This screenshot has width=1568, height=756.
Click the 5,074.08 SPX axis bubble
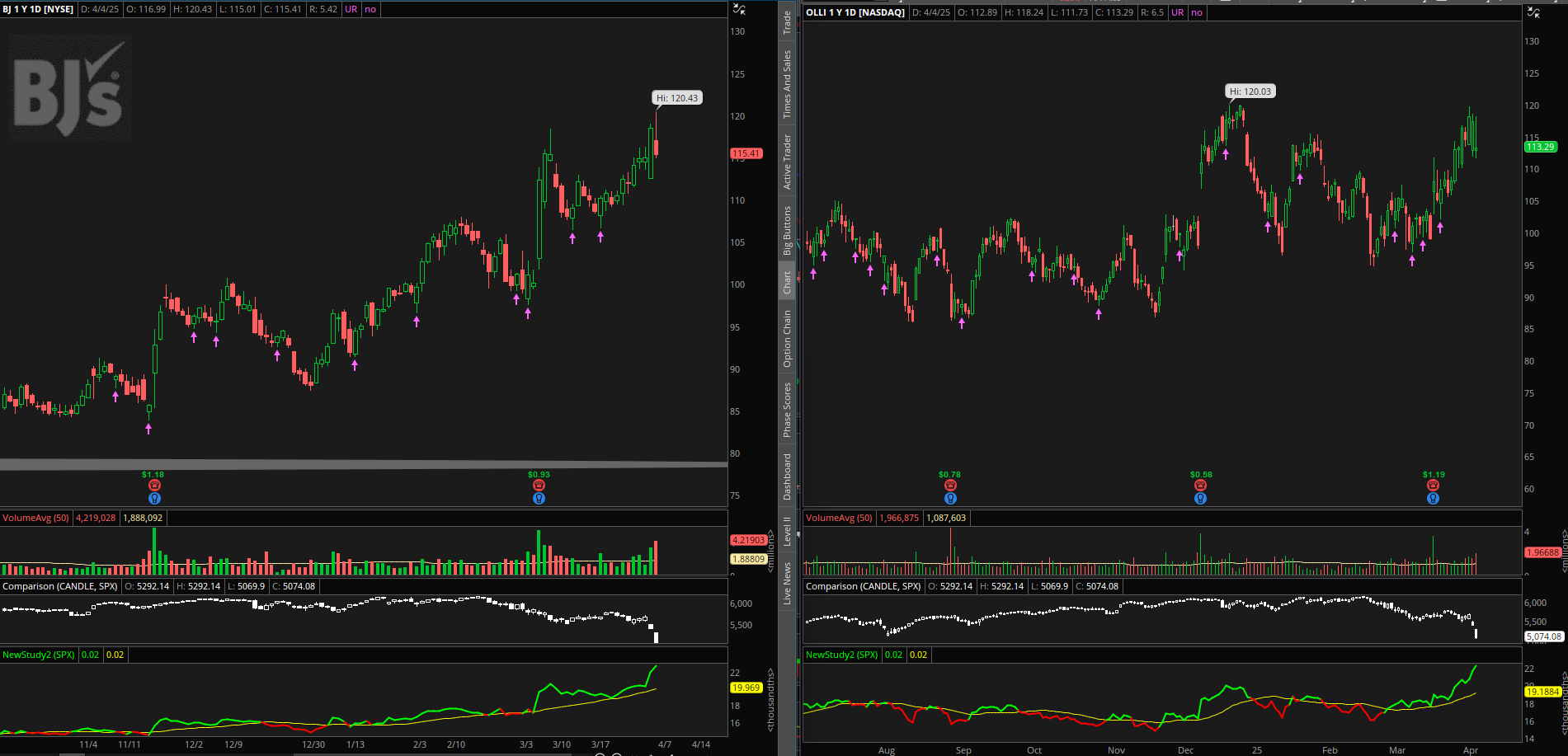[x=1544, y=636]
